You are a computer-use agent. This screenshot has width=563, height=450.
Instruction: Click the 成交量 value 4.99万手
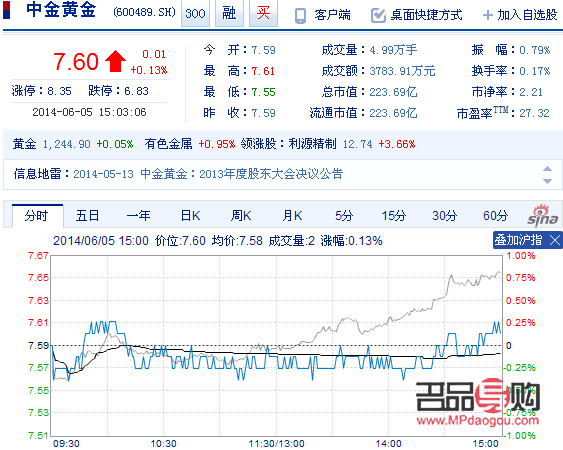(393, 50)
